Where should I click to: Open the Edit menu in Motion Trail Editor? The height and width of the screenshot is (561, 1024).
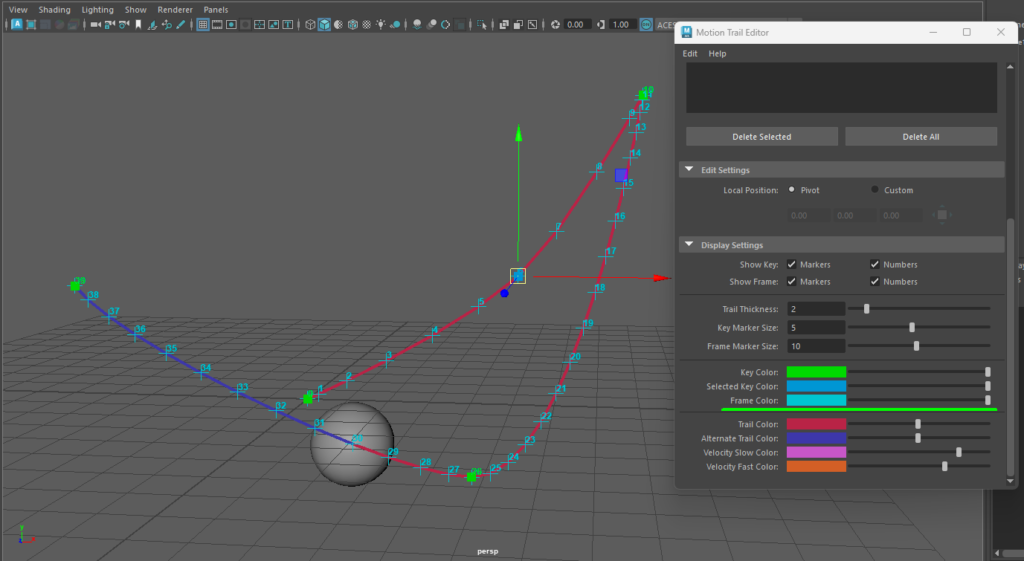click(690, 54)
